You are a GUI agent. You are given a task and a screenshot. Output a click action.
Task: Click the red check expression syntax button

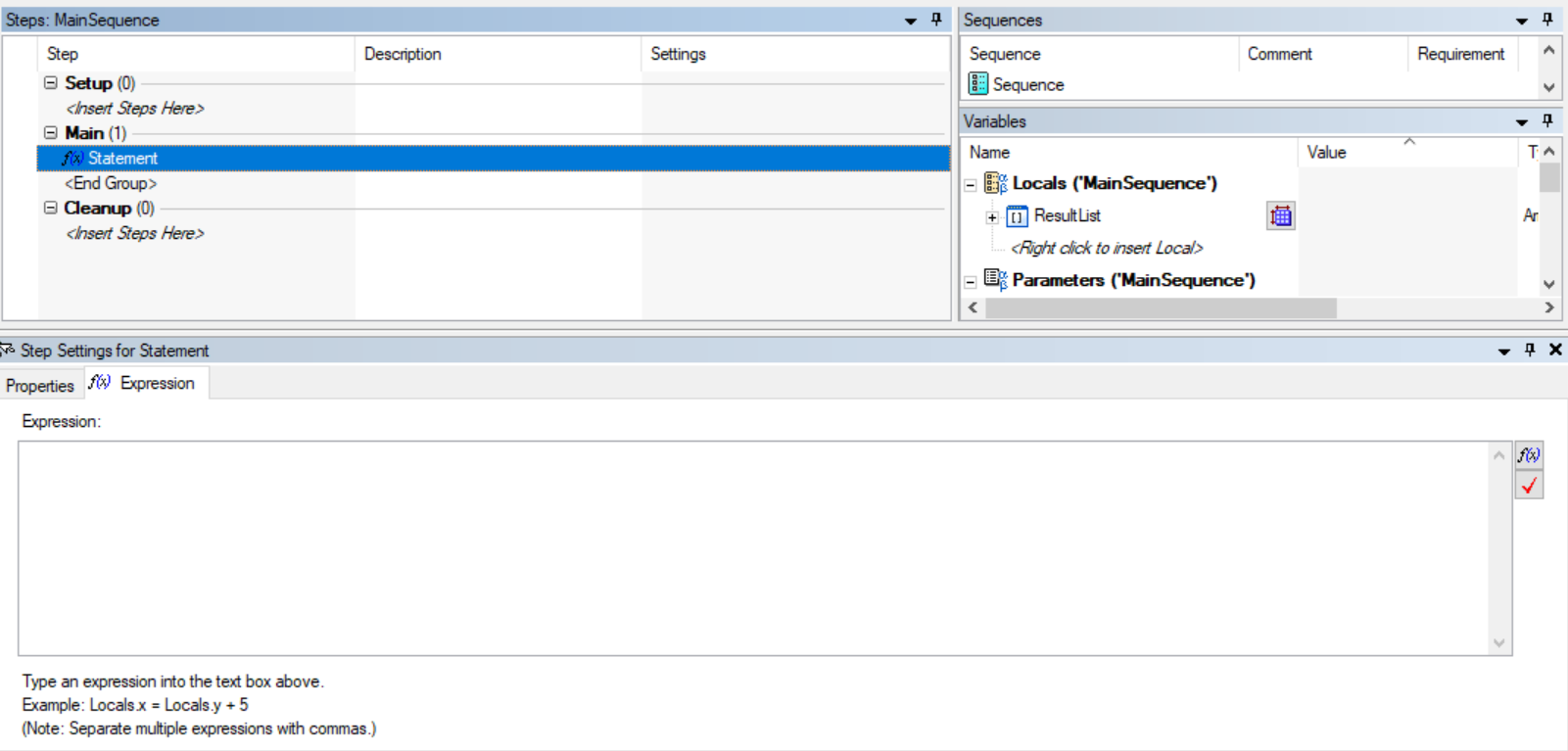[1529, 486]
